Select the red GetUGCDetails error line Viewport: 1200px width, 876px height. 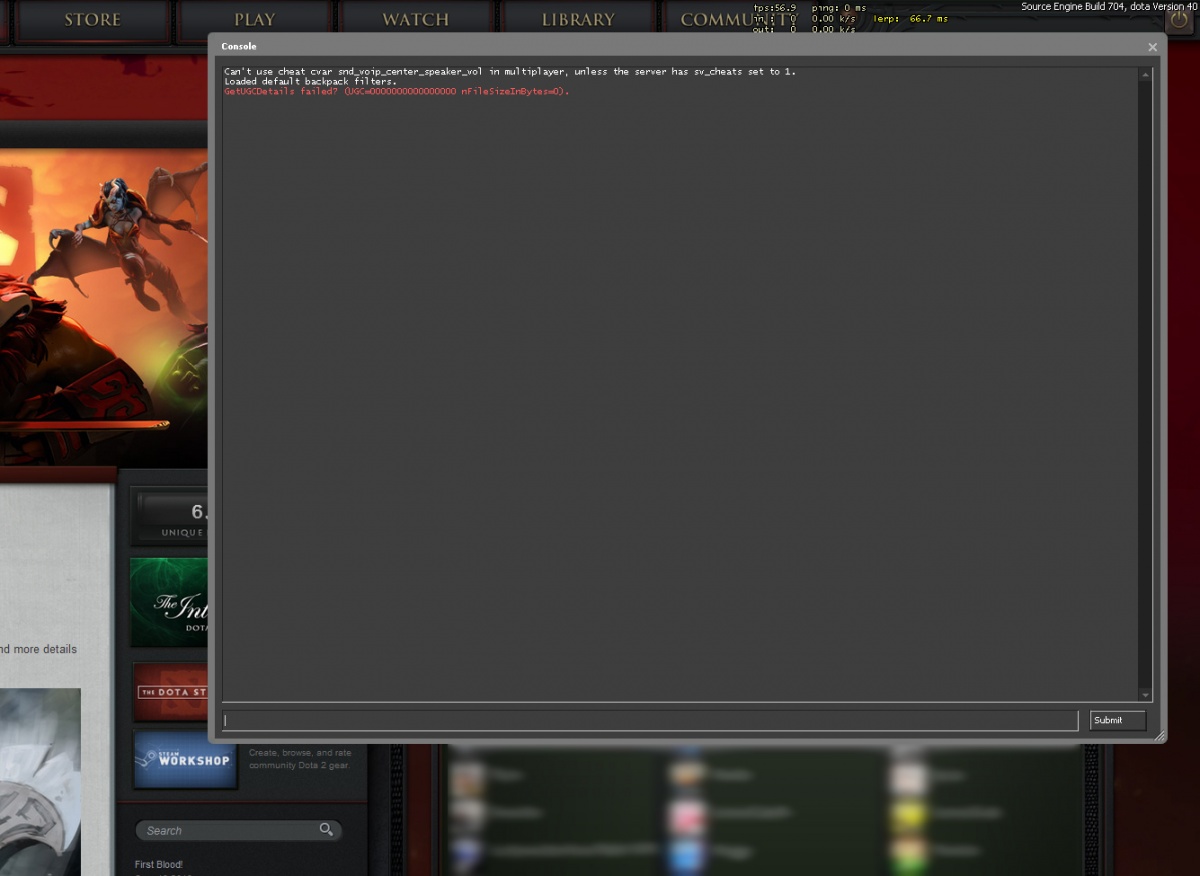coord(395,90)
